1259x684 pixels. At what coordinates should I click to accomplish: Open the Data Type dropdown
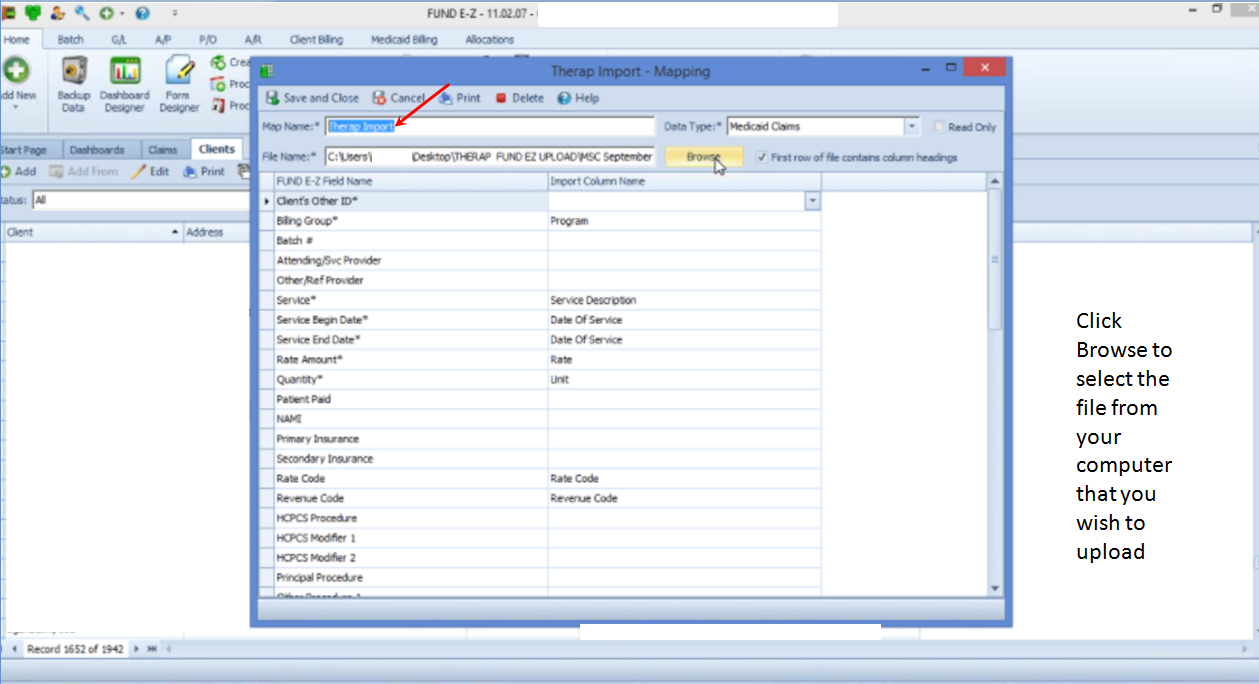(911, 127)
